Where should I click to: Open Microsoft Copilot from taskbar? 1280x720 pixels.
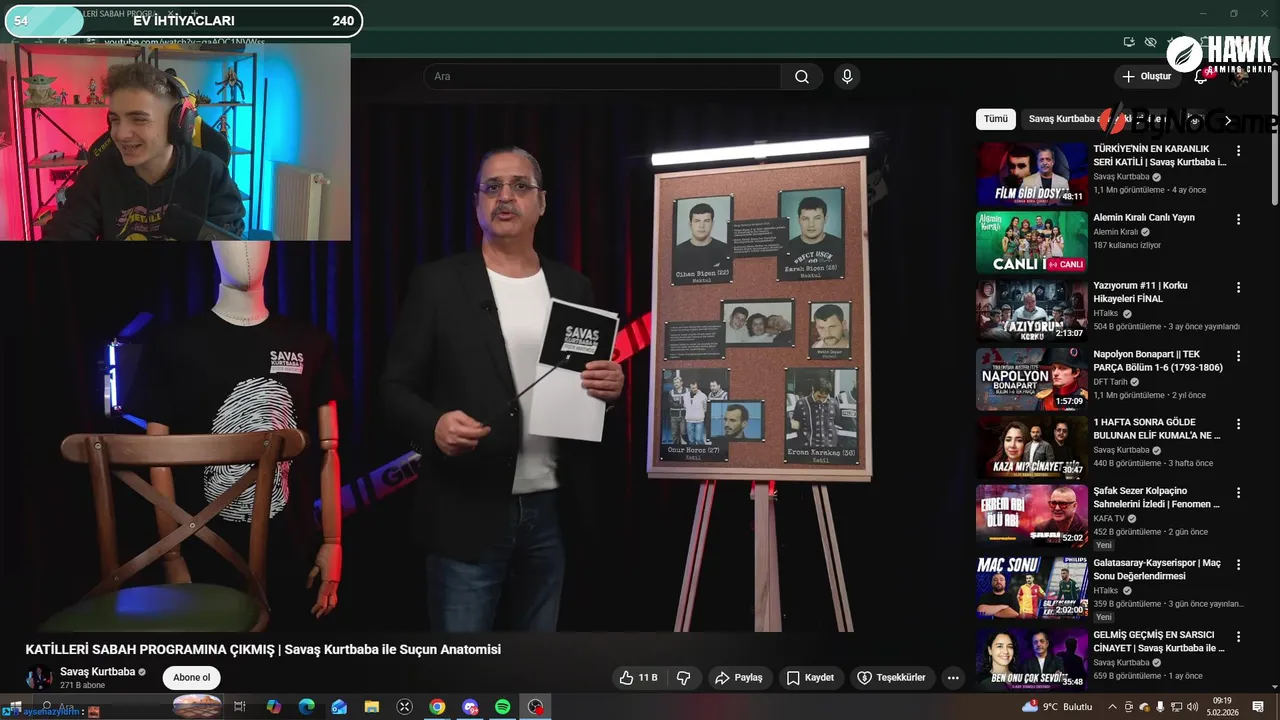tap(273, 707)
